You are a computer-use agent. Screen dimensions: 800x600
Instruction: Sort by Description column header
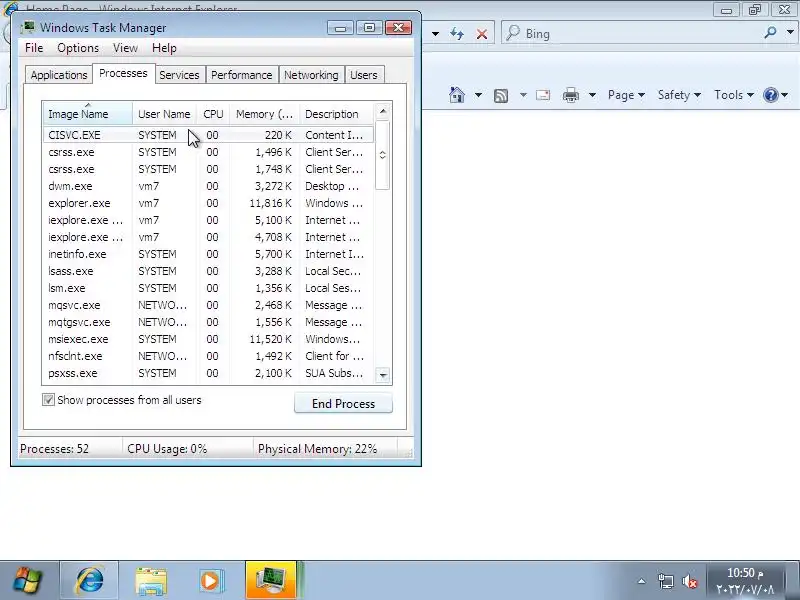tap(336, 114)
